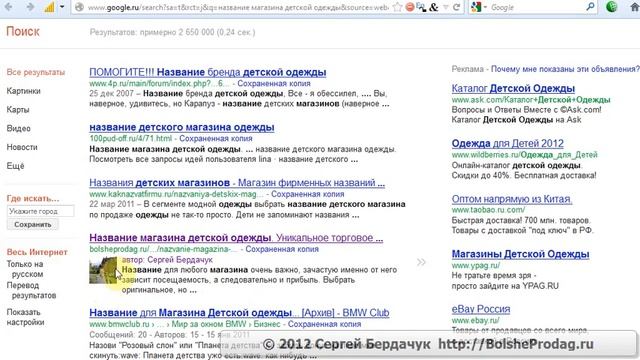Click the author name 'Сергей Бердачук'
Image resolution: width=640 pixels, height=360 pixels.
pyautogui.click(x=180, y=260)
